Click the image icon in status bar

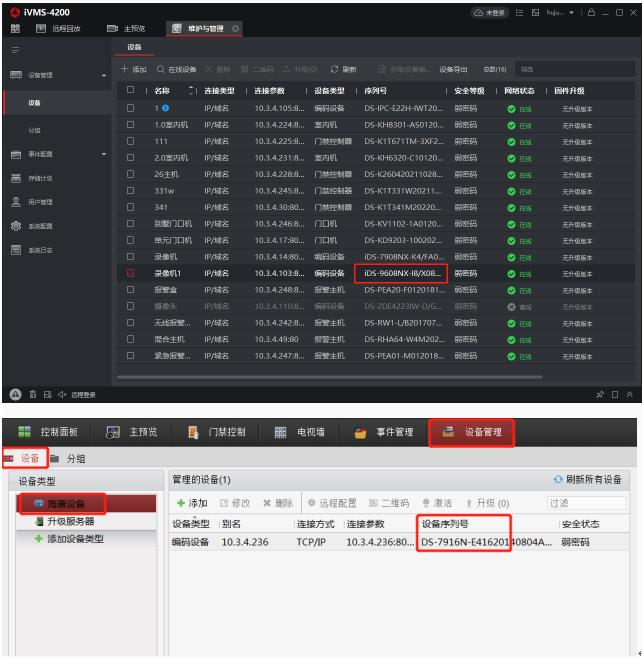click(x=47, y=394)
